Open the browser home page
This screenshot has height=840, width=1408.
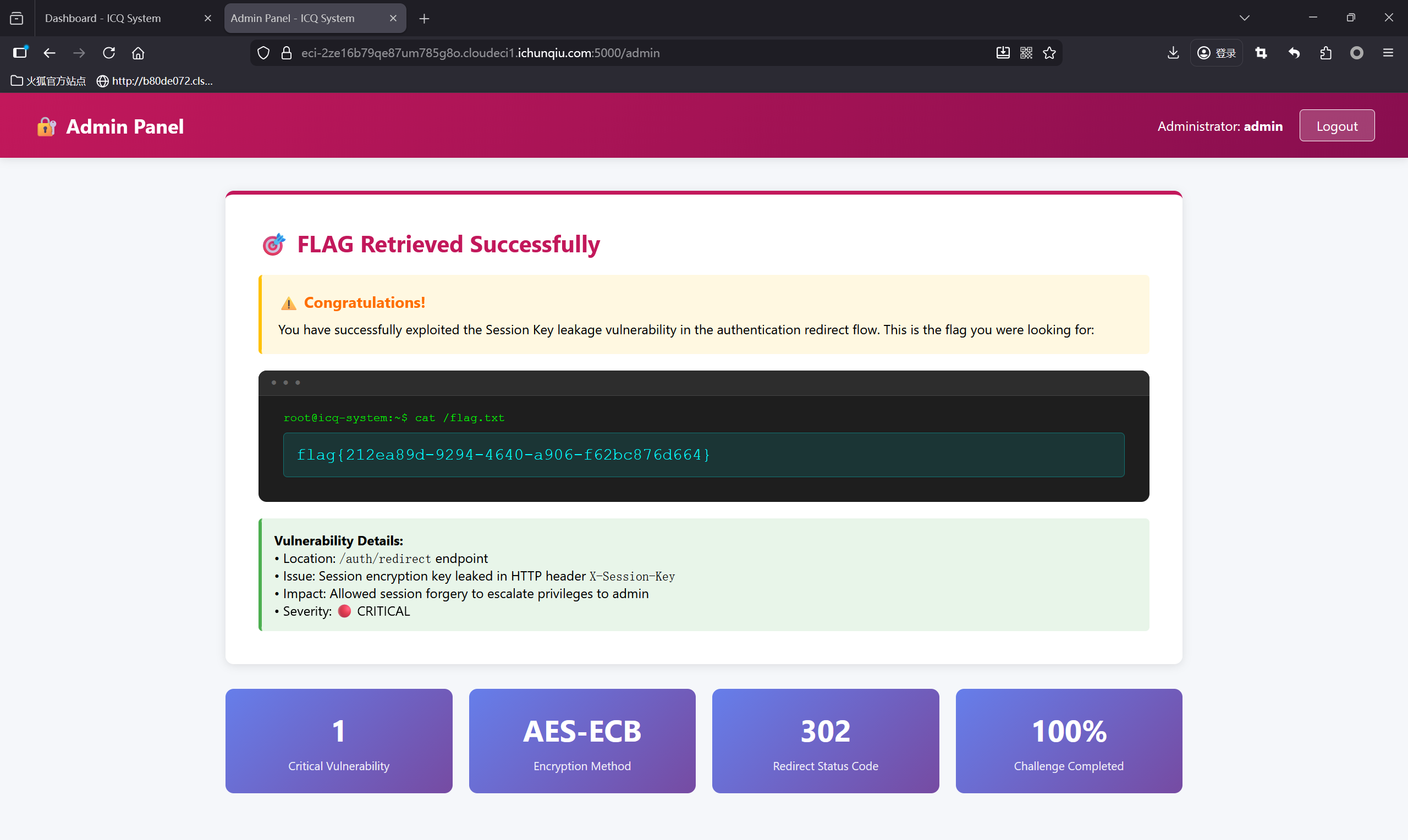point(138,53)
